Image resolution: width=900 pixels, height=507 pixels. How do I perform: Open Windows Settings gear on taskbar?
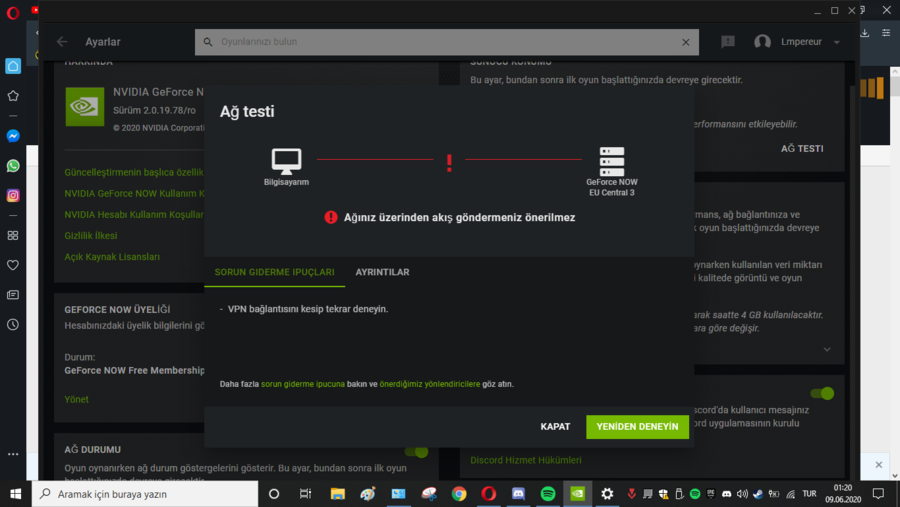pos(607,494)
